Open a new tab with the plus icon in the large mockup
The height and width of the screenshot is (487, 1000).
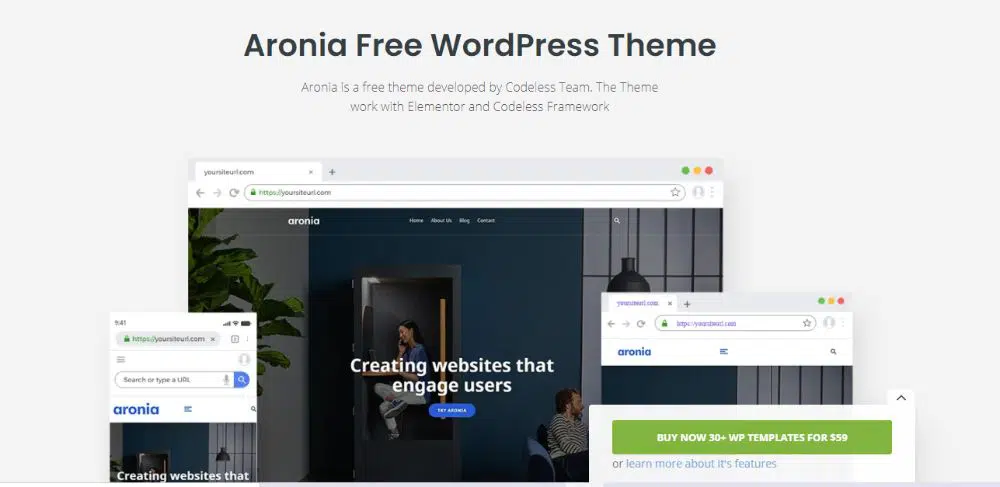pos(332,172)
